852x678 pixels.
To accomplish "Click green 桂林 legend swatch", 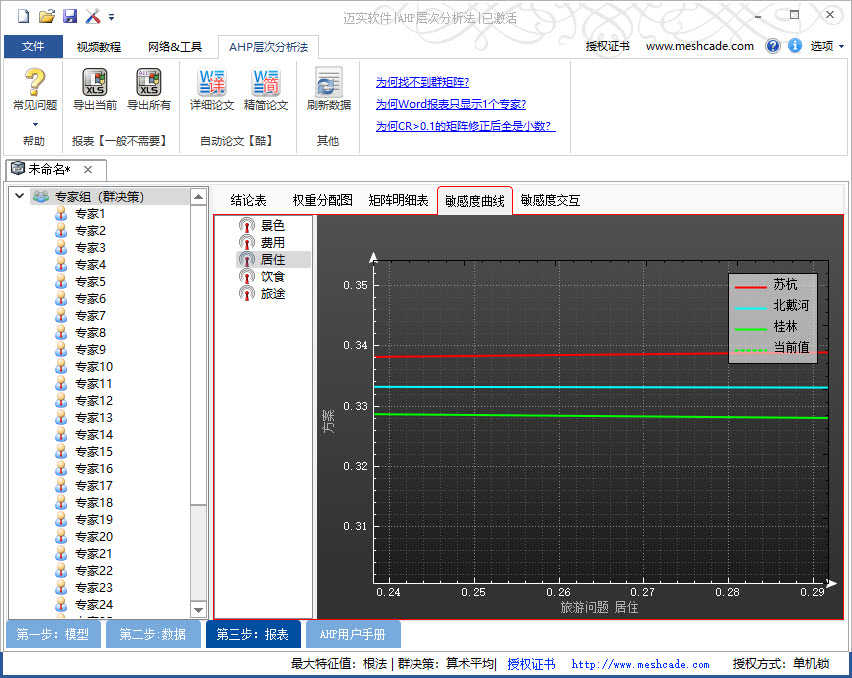I will click(x=750, y=329).
